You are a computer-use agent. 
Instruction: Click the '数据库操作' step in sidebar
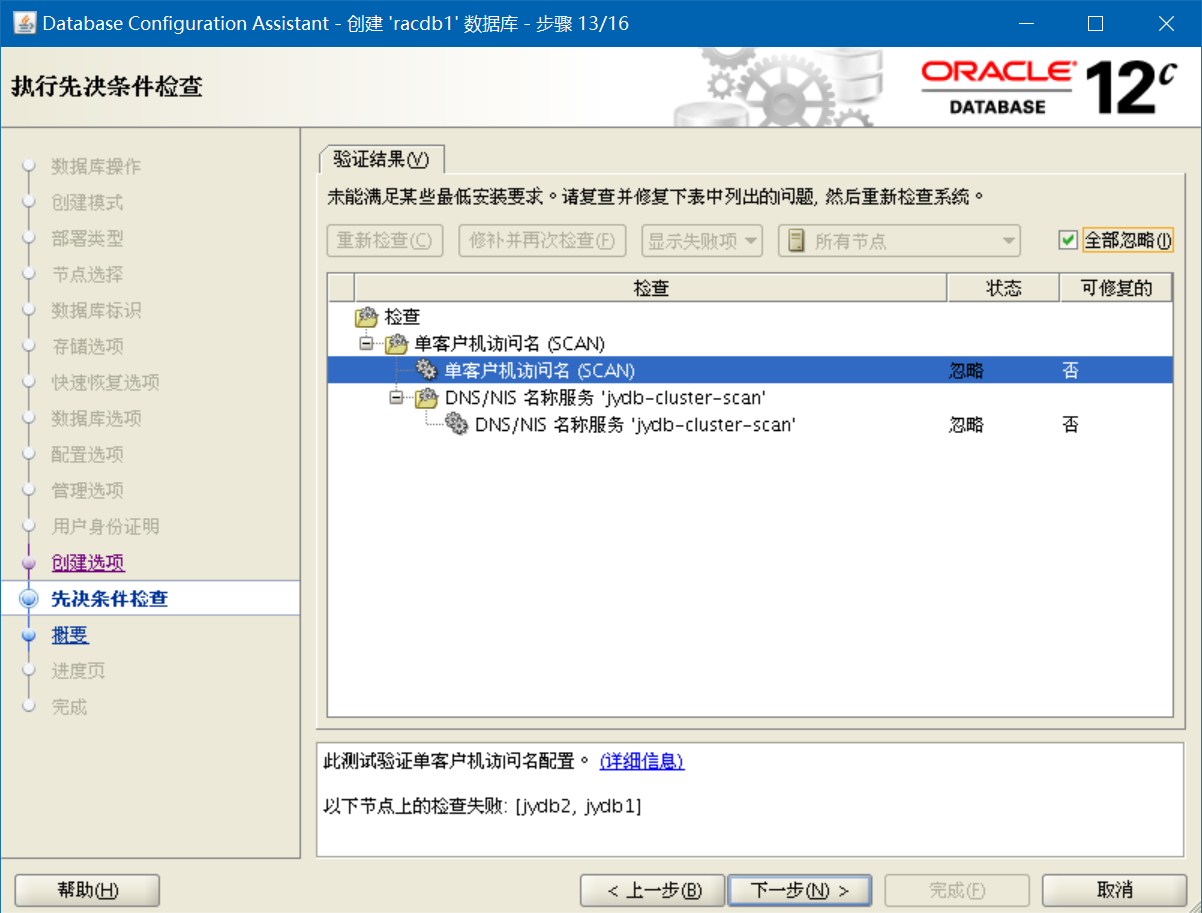tap(96, 167)
